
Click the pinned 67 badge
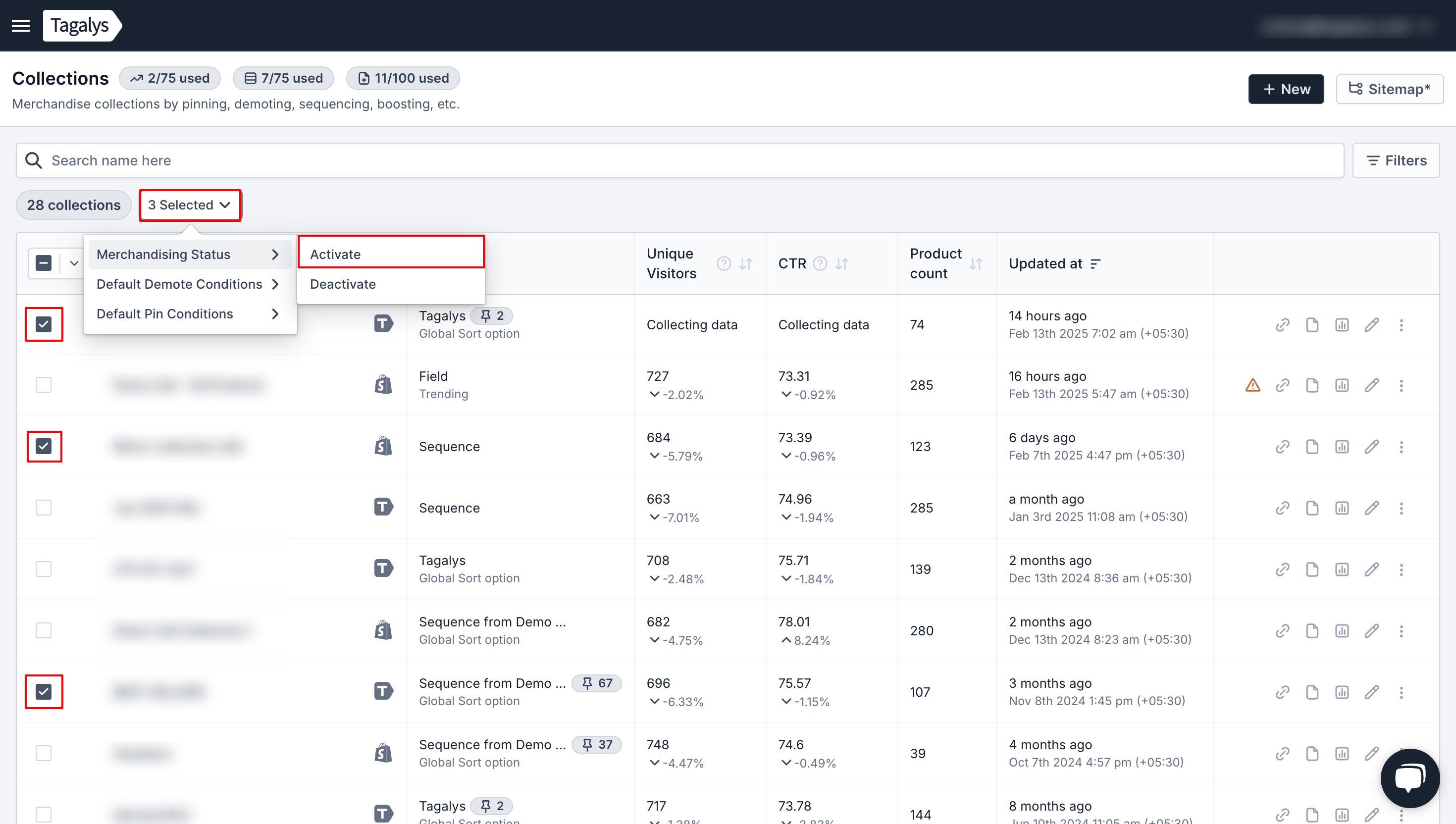(x=596, y=684)
